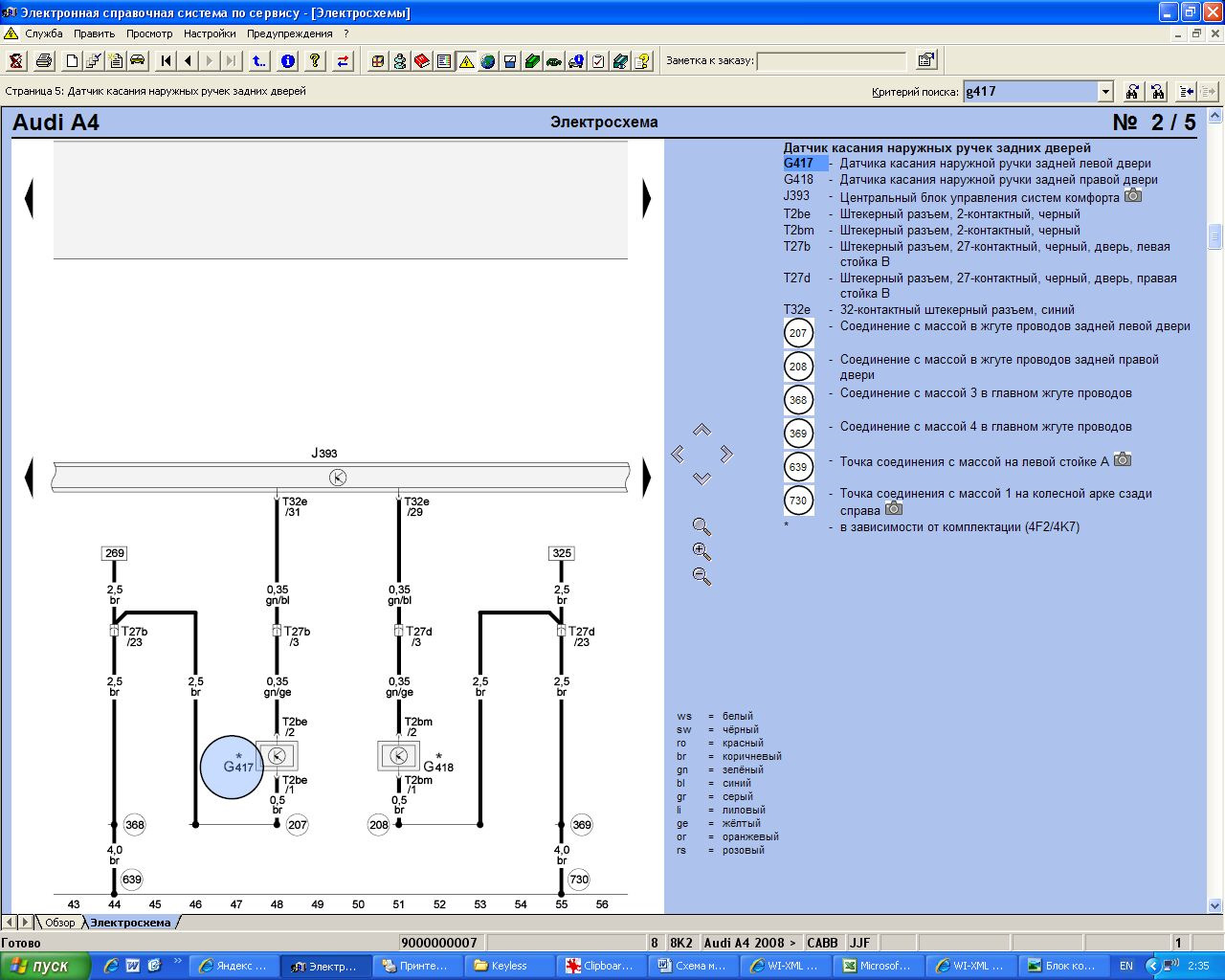This screenshot has height=980, width=1225.
Task: Click the yellow warning triangle toolbar icon
Action: [466, 61]
